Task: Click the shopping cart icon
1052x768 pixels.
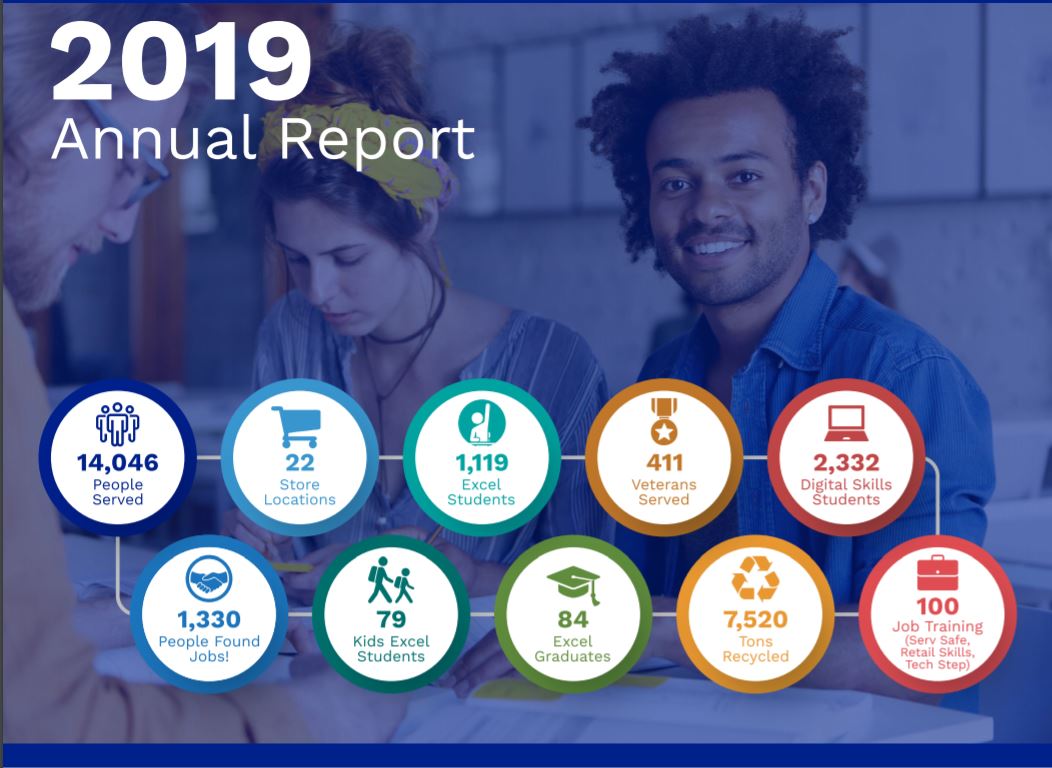Action: (x=297, y=427)
